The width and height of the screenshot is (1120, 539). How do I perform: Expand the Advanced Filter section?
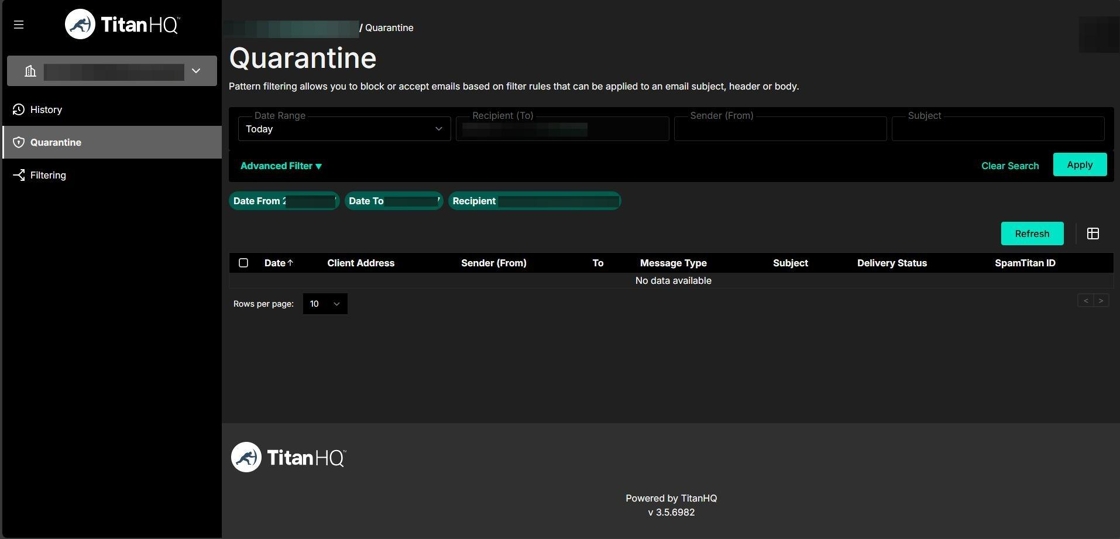click(281, 166)
